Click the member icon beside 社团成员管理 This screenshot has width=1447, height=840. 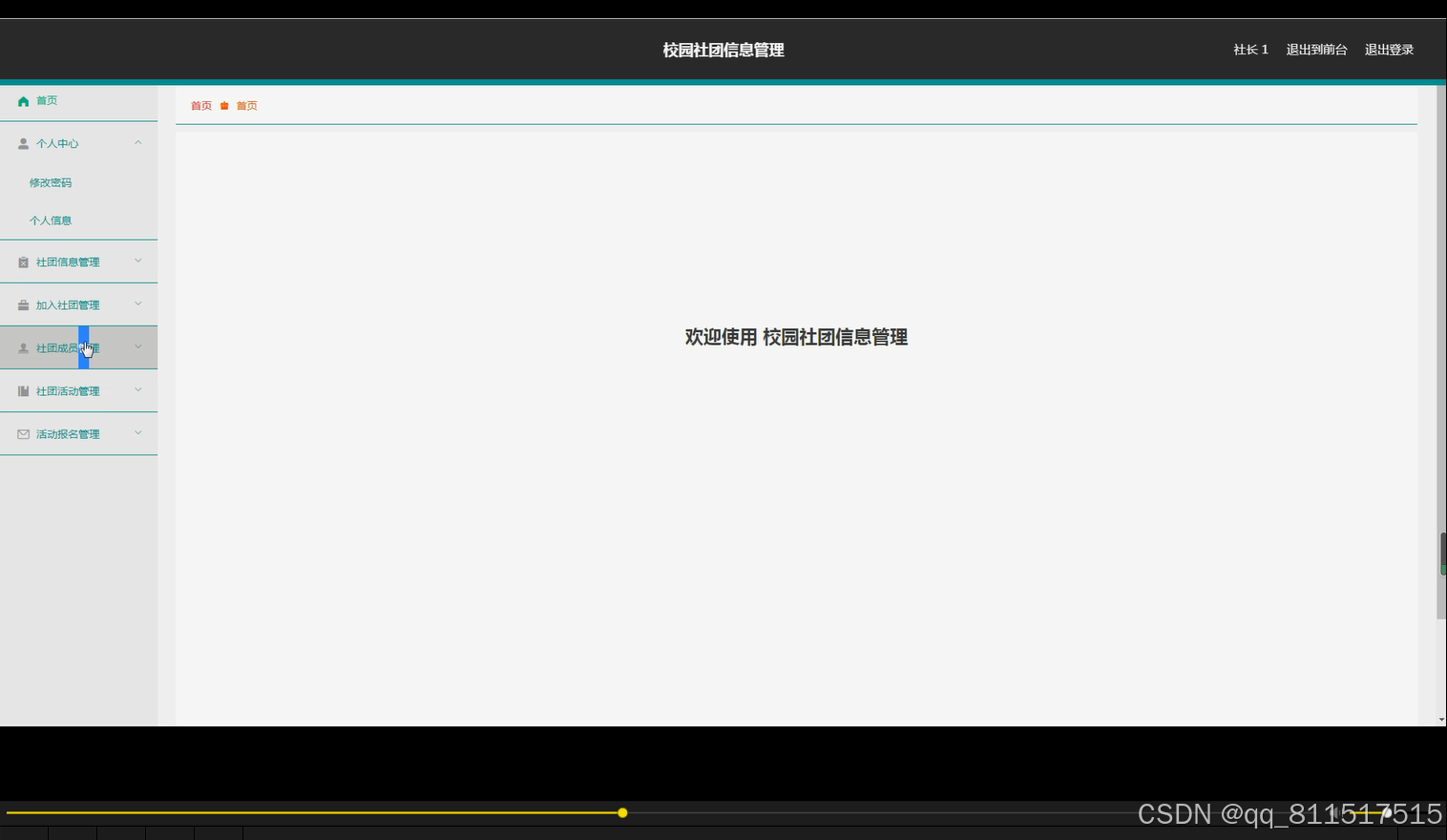coord(23,348)
